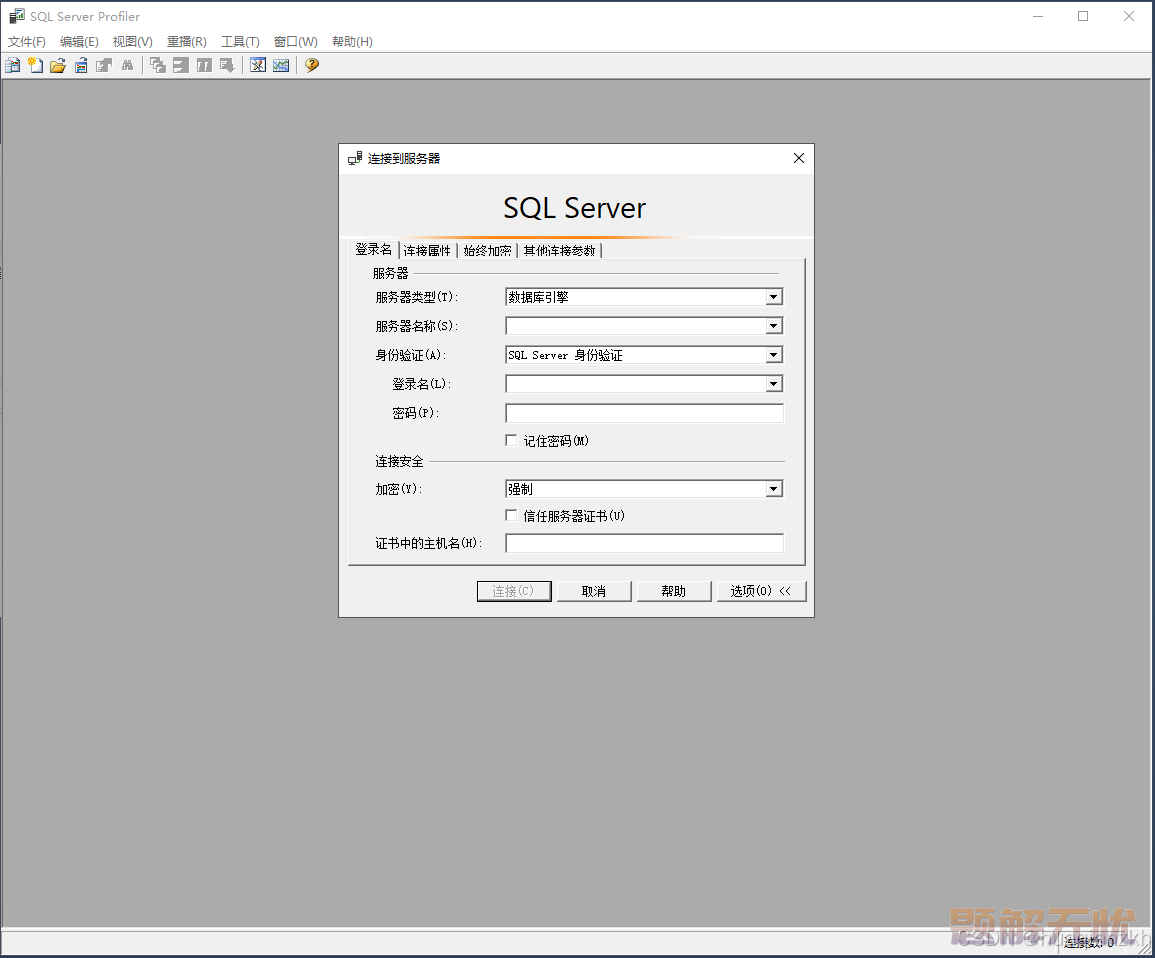Screen dimensions: 1155x958
Task: Open the 窗口(W) menu
Action: point(295,42)
